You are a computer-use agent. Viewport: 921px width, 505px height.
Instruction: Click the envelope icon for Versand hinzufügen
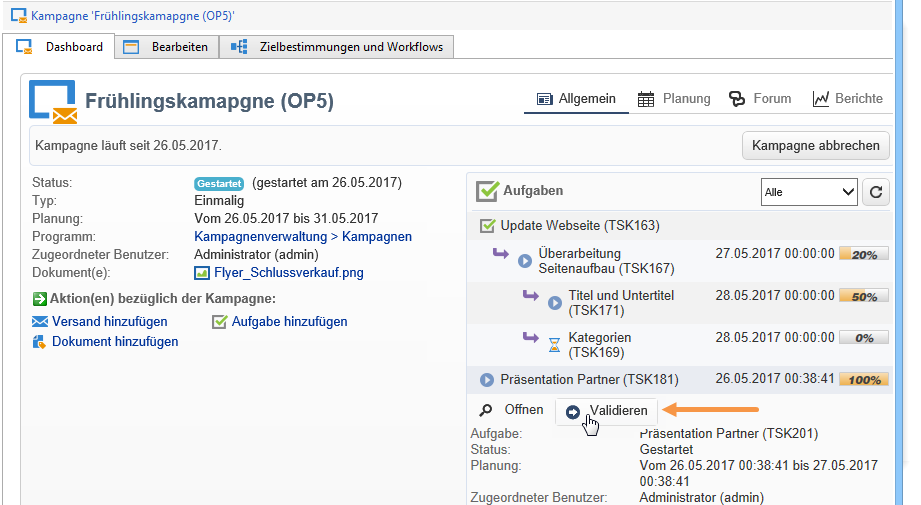coord(40,322)
